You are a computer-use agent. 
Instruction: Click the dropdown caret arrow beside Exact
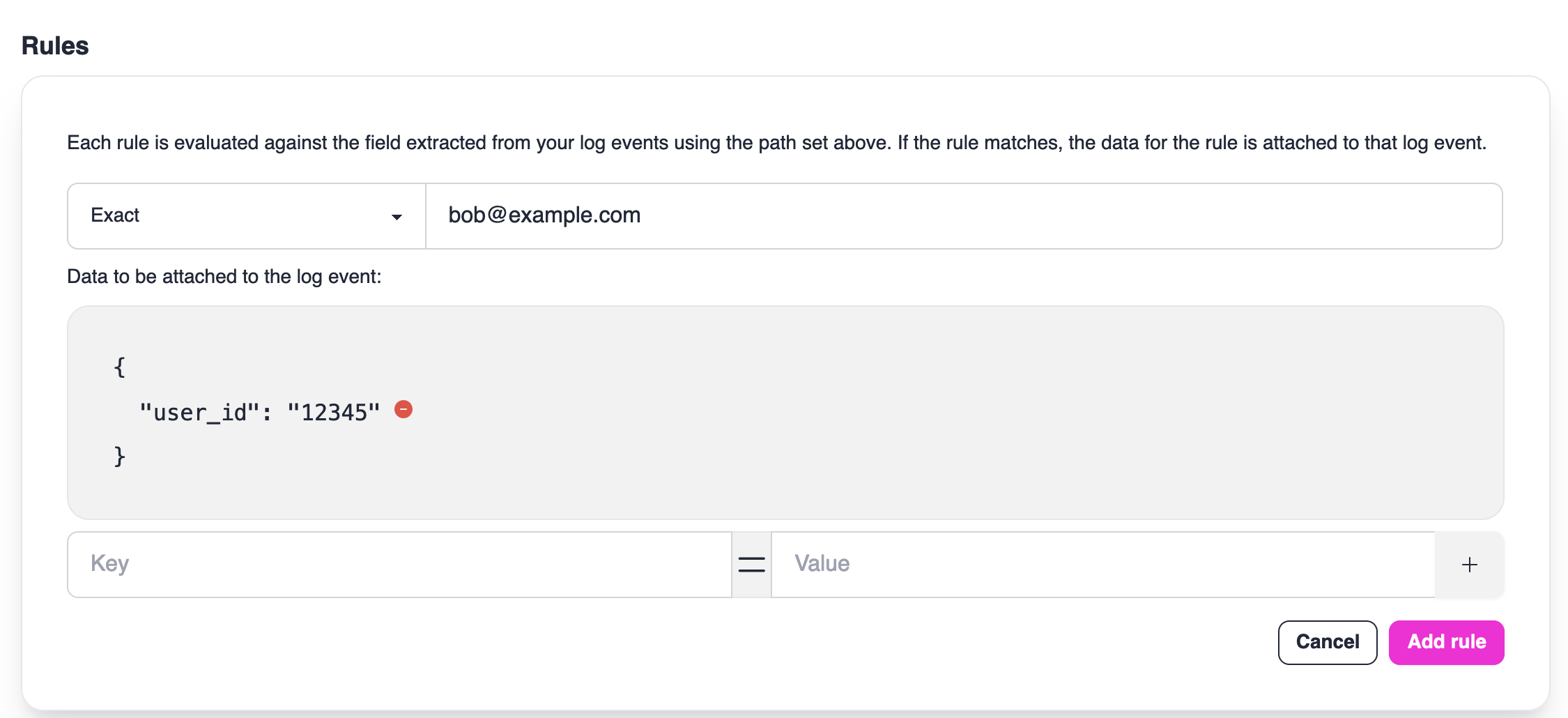[397, 217]
